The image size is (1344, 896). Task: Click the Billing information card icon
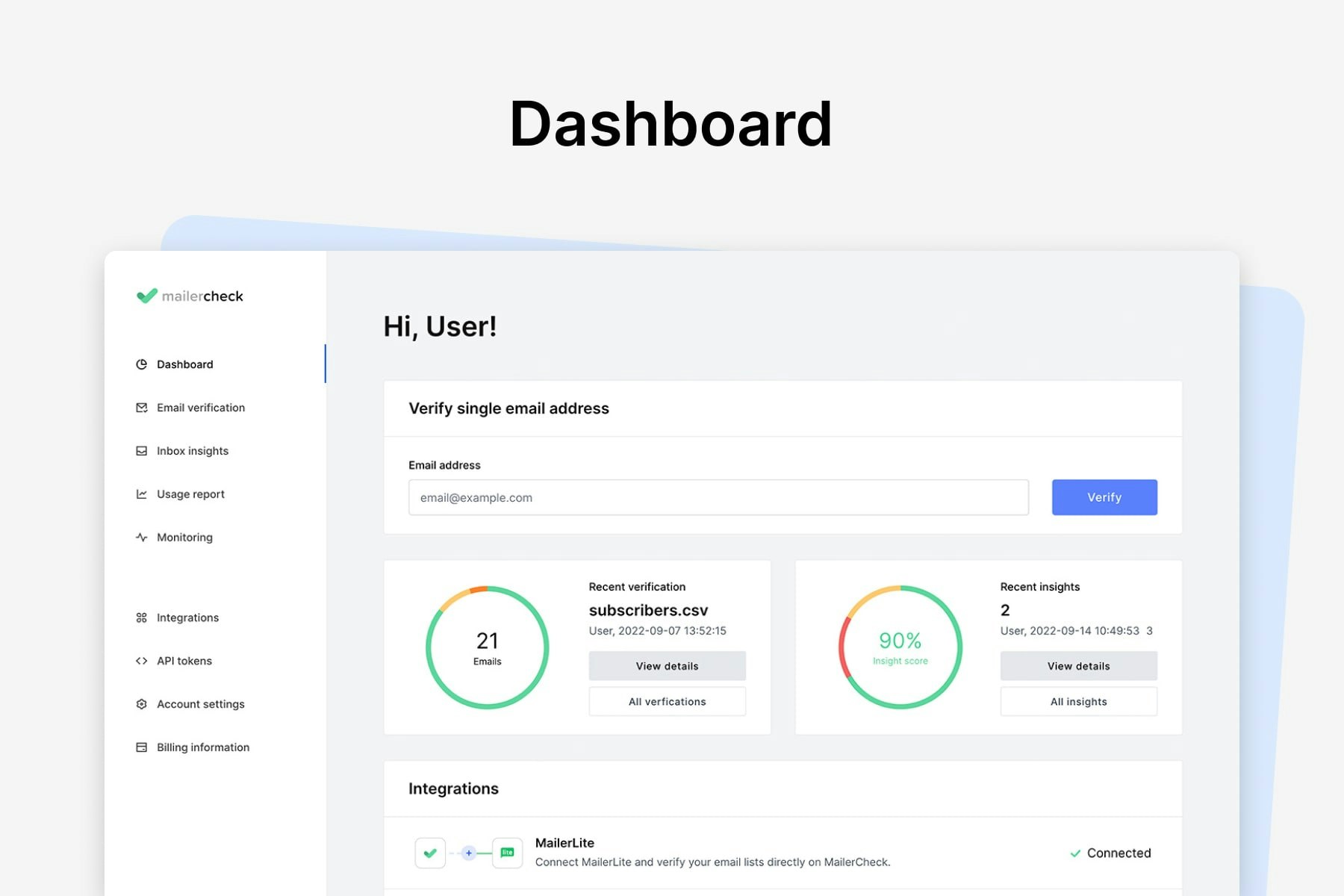point(141,747)
